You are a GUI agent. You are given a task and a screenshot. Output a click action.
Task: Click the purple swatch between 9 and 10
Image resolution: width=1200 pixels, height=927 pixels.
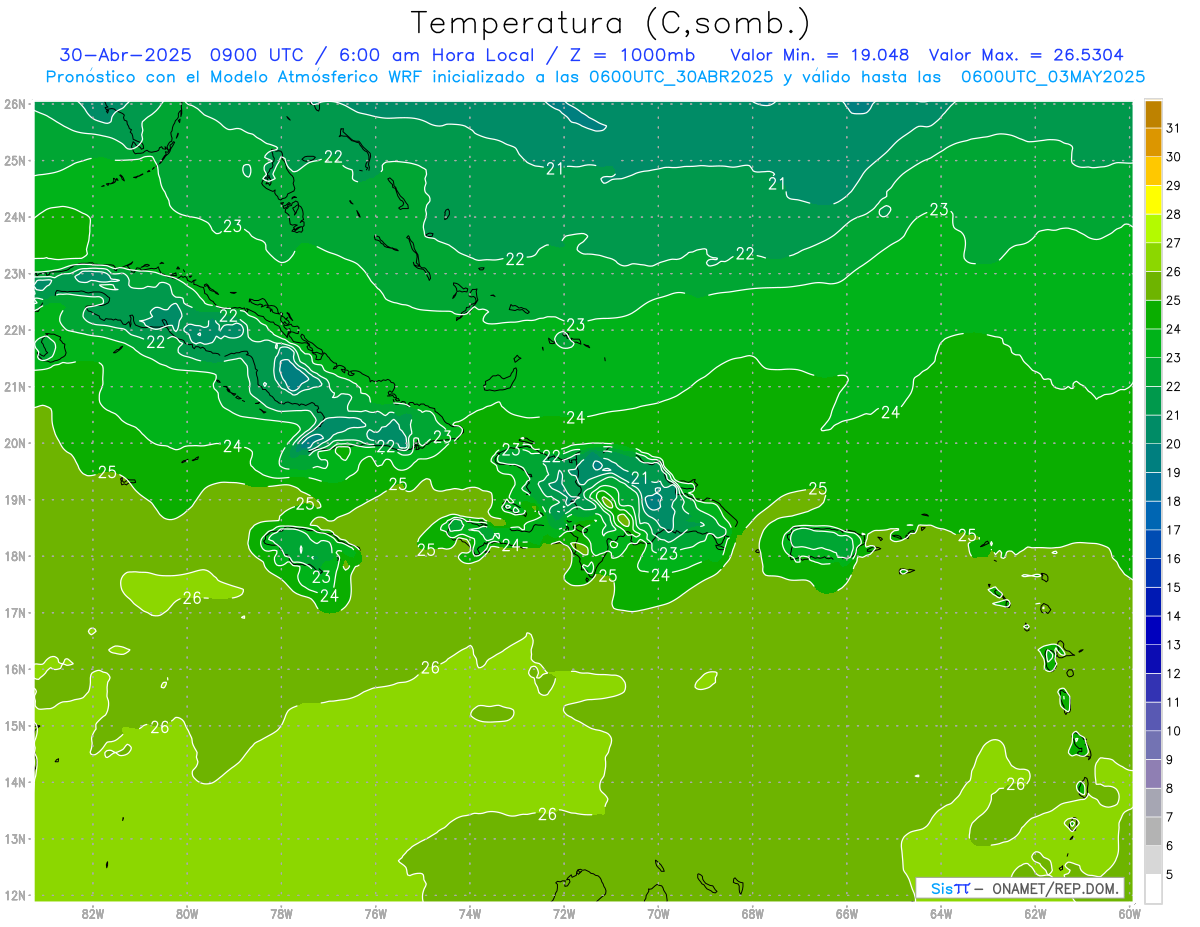pyautogui.click(x=1153, y=745)
